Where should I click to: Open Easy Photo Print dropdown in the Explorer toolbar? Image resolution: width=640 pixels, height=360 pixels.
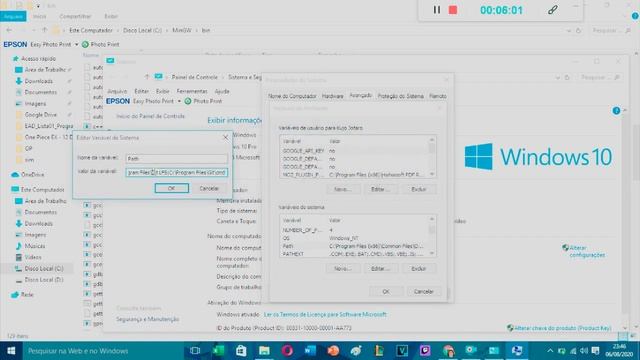point(76,44)
